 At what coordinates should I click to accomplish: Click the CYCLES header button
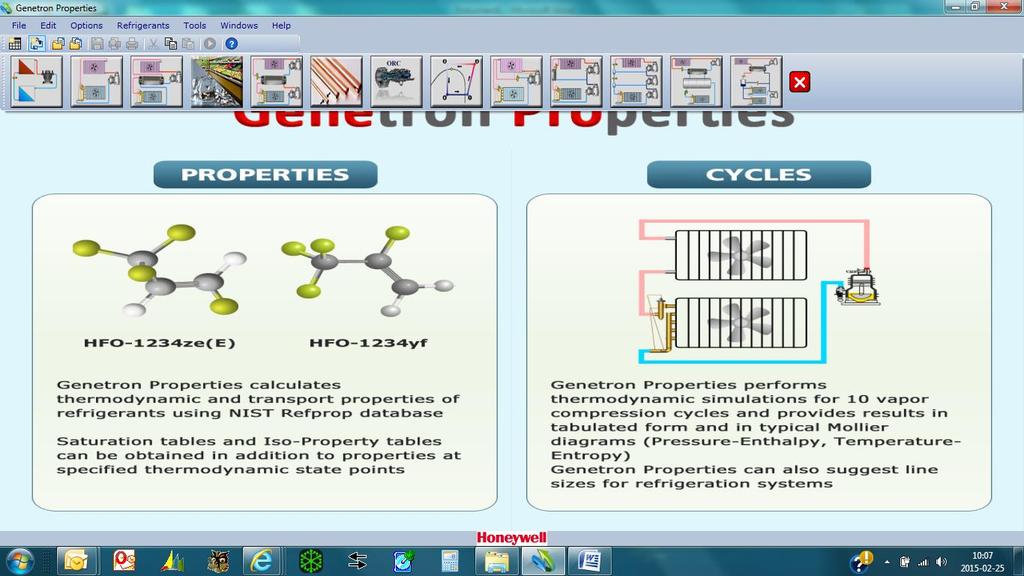point(759,174)
